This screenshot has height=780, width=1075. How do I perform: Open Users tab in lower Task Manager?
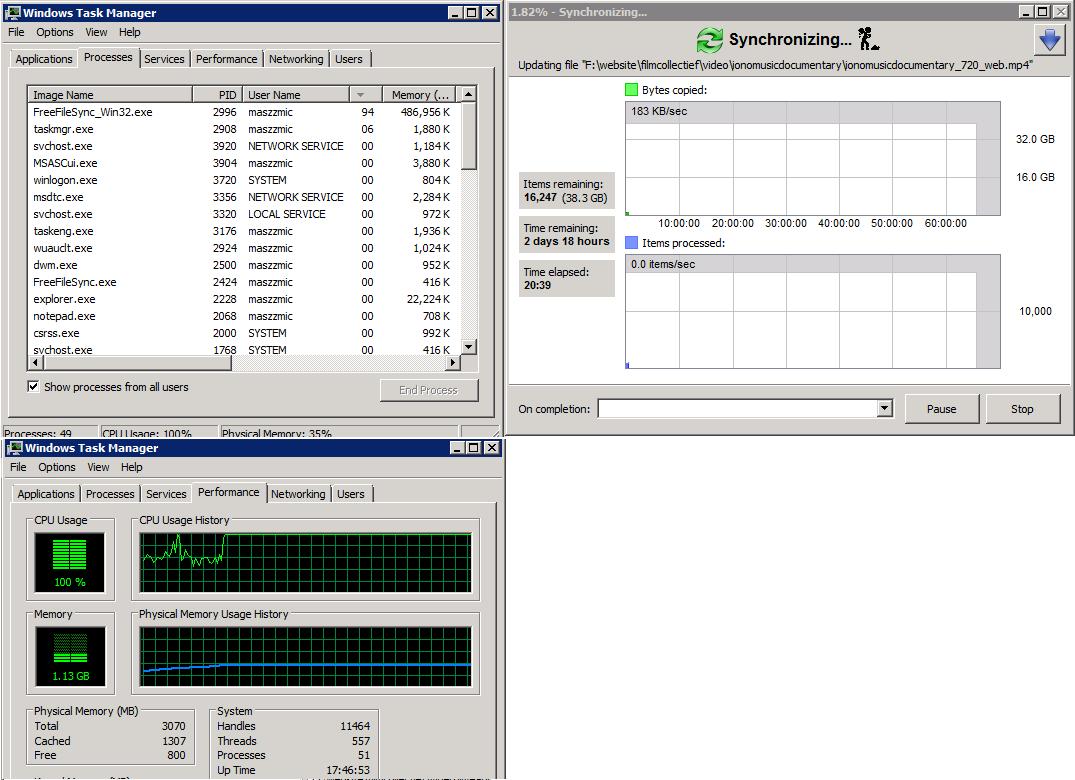point(351,494)
